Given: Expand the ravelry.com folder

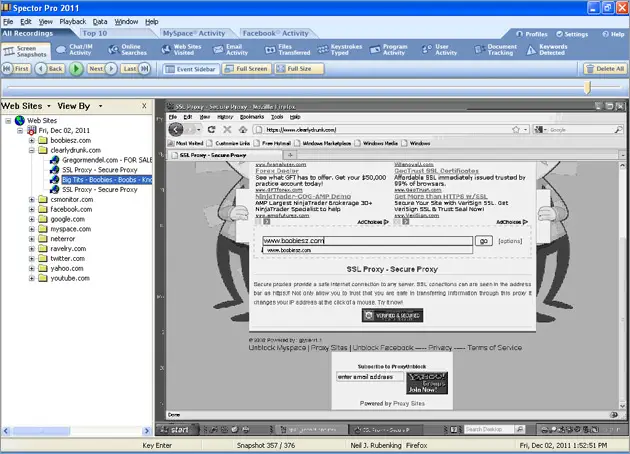Looking at the screenshot, I should pos(31,249).
